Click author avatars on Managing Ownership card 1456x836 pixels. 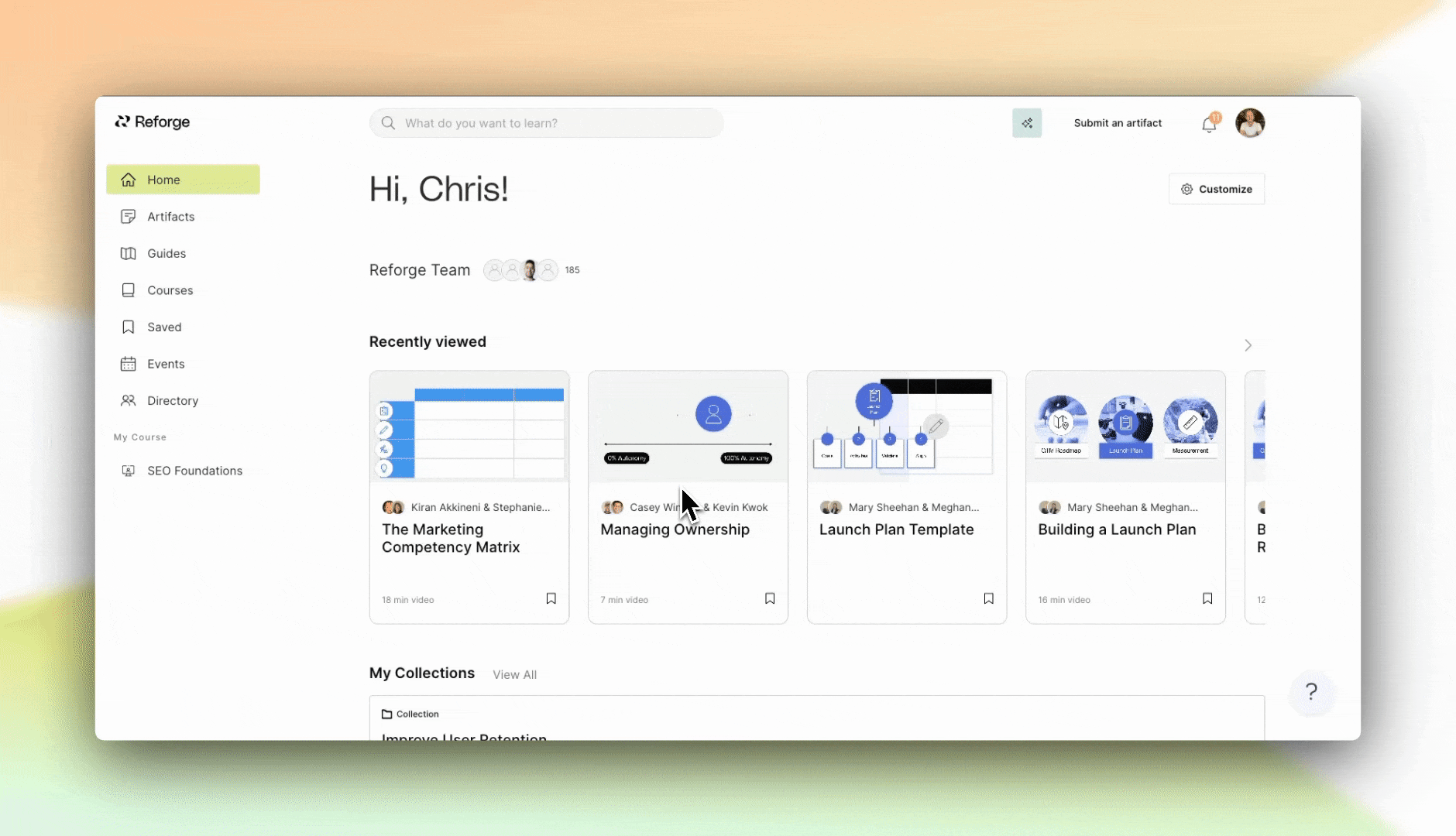coord(613,507)
